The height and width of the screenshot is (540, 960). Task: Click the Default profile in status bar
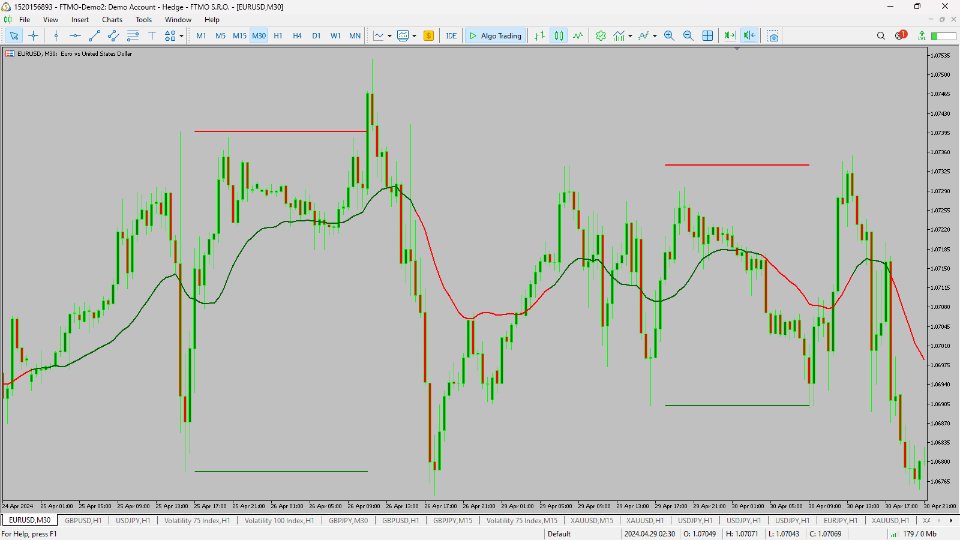559,534
